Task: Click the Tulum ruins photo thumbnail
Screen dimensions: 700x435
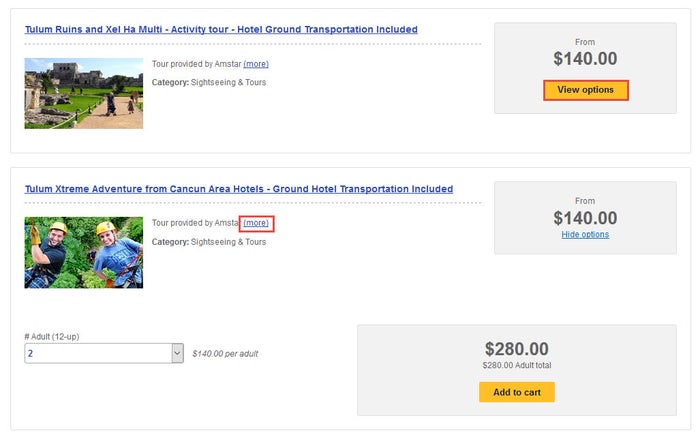Action: coord(83,93)
